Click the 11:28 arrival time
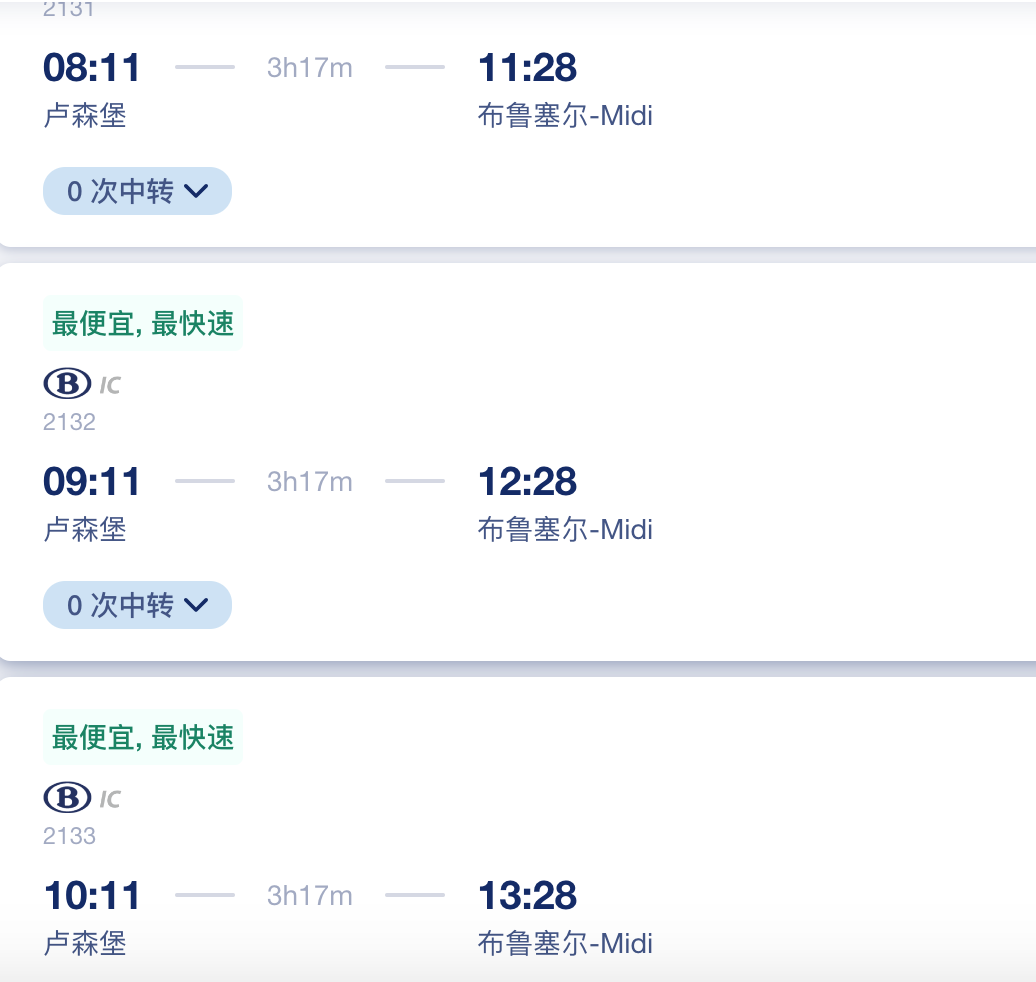 pos(527,67)
